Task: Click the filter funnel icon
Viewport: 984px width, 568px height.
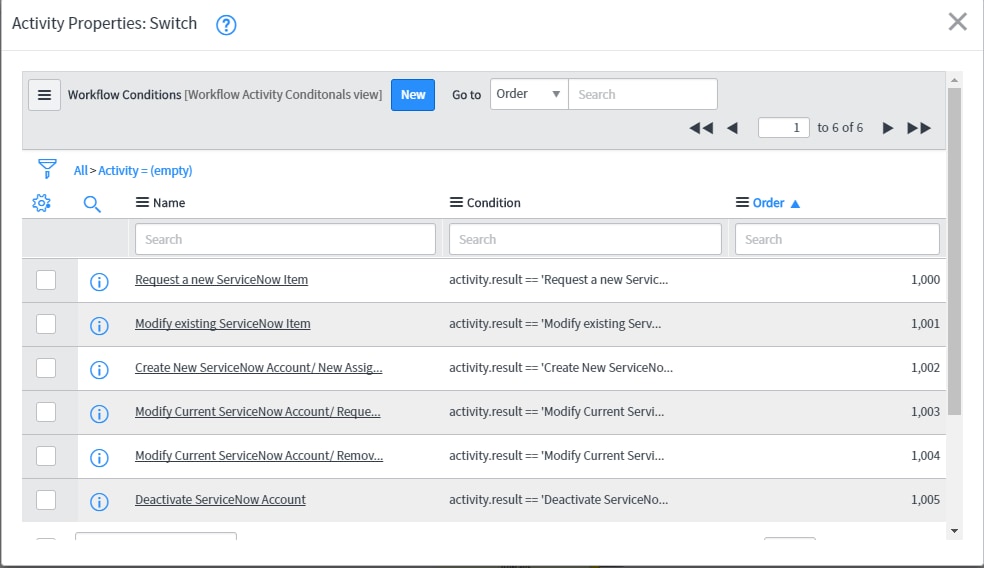Action: 47,169
